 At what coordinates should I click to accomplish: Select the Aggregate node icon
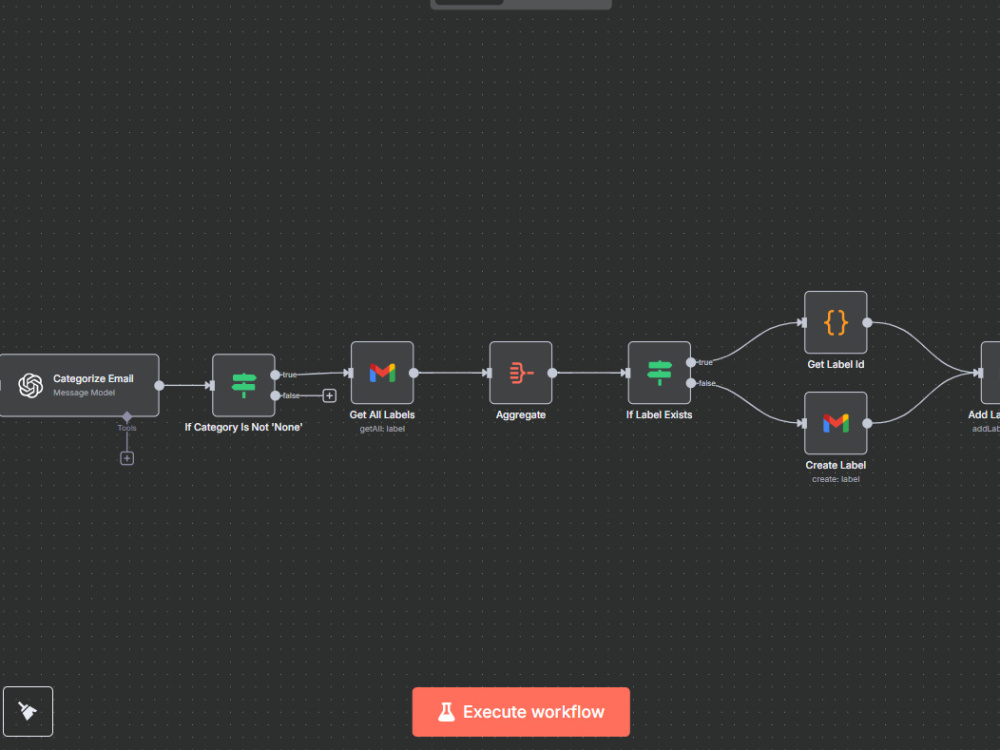click(520, 372)
